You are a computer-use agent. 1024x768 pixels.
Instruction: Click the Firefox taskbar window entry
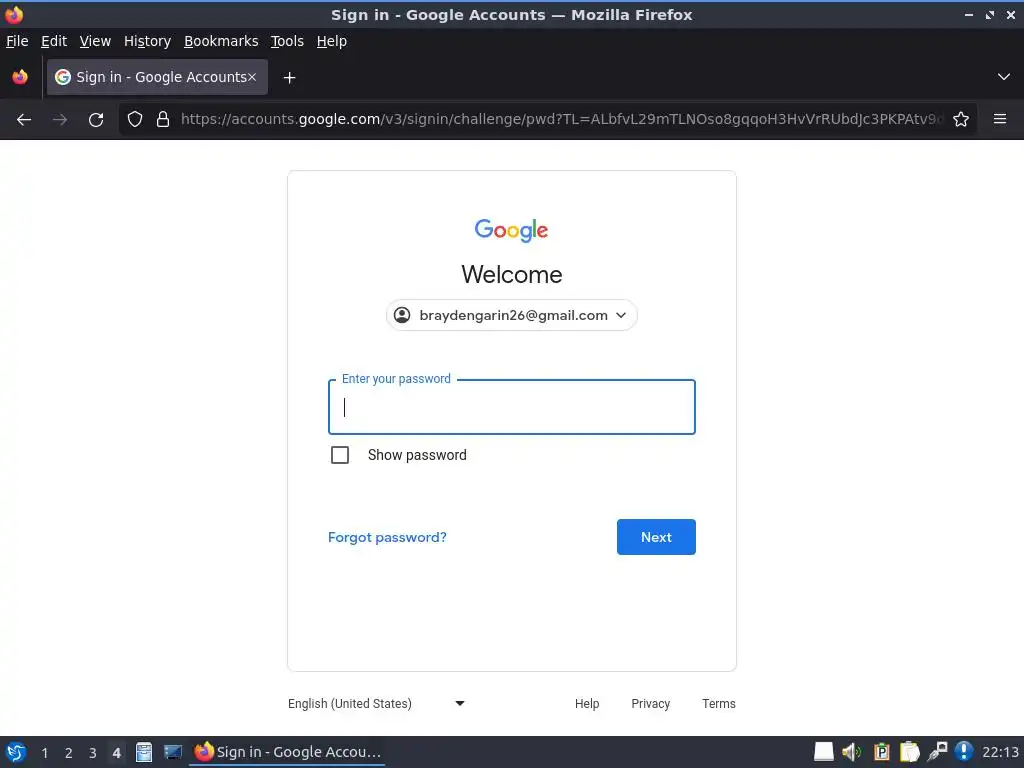pos(287,752)
